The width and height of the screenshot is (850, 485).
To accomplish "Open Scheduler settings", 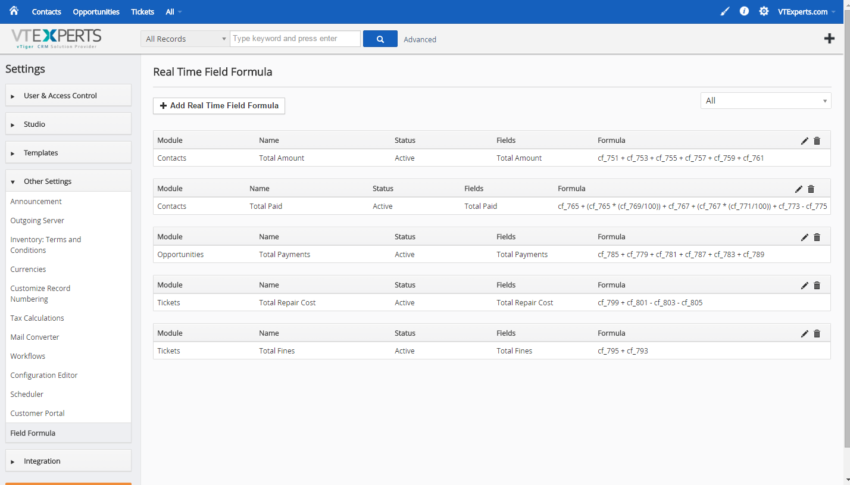I will (x=27, y=394).
